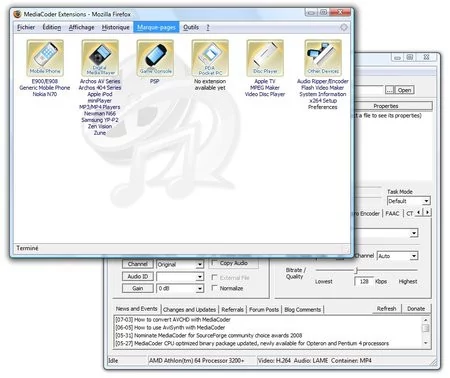
Task: Click the Firefox icon in title bar
Action: pos(17,14)
